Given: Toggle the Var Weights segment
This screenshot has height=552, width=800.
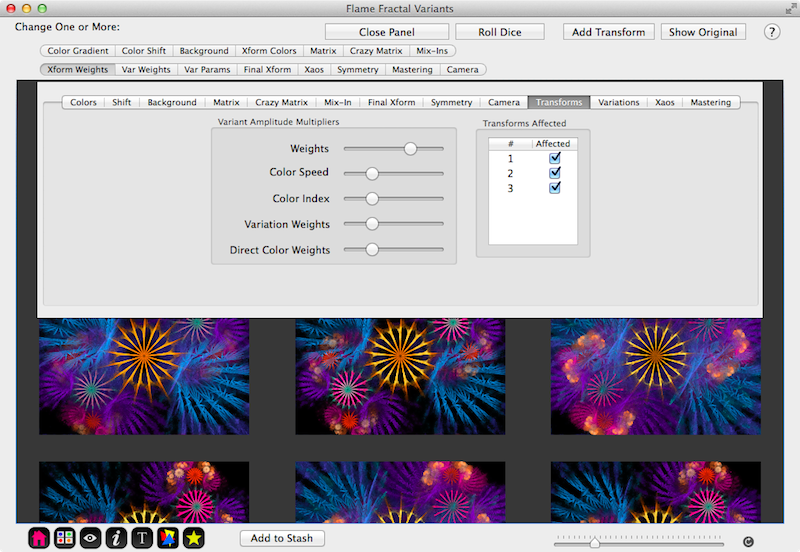Looking at the screenshot, I should tap(146, 69).
